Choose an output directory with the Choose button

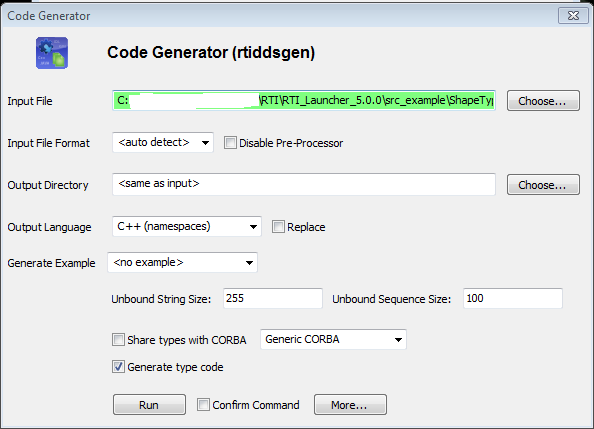pos(543,185)
